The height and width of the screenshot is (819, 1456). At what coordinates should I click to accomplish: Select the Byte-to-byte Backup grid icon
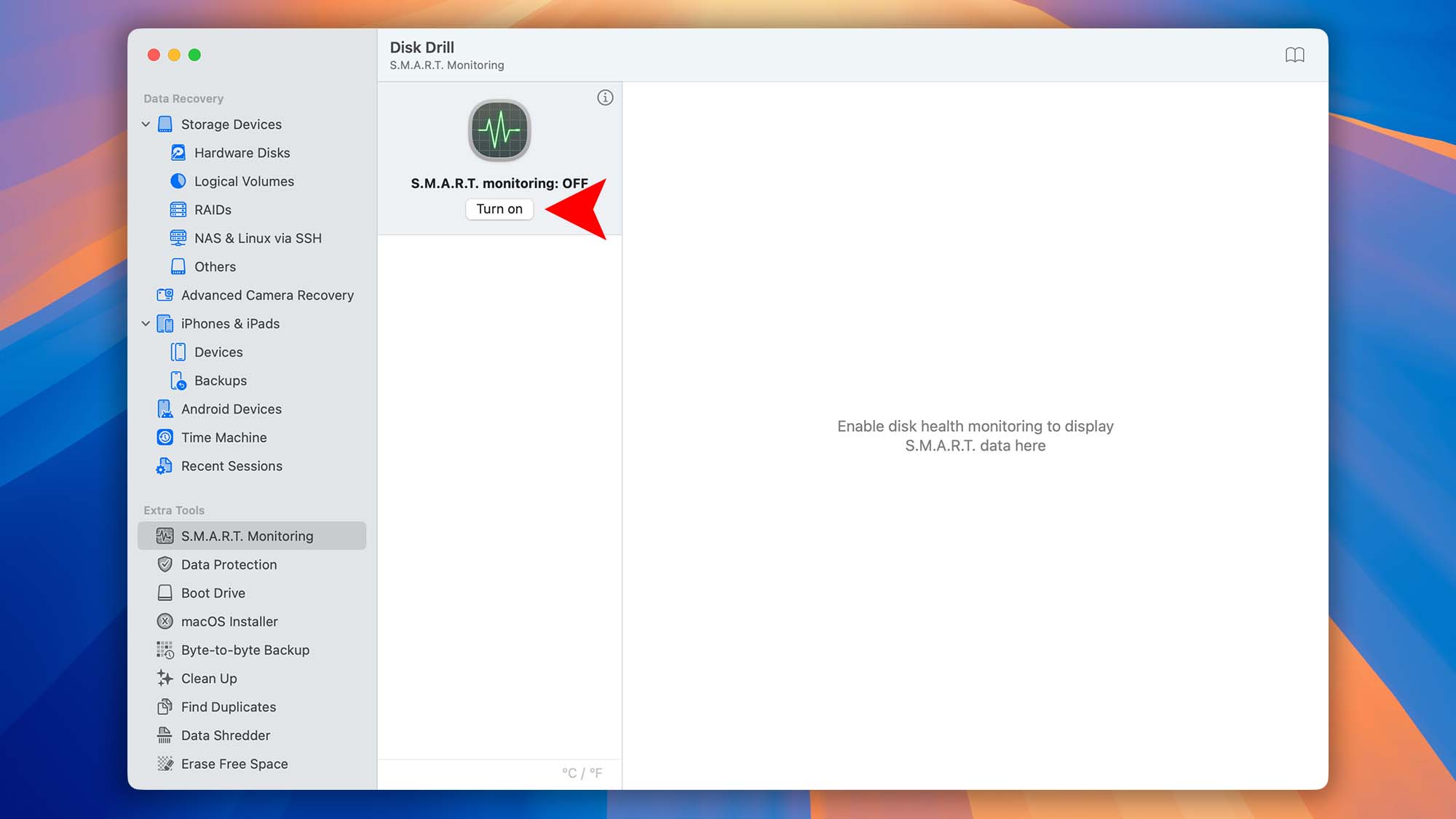tap(165, 649)
